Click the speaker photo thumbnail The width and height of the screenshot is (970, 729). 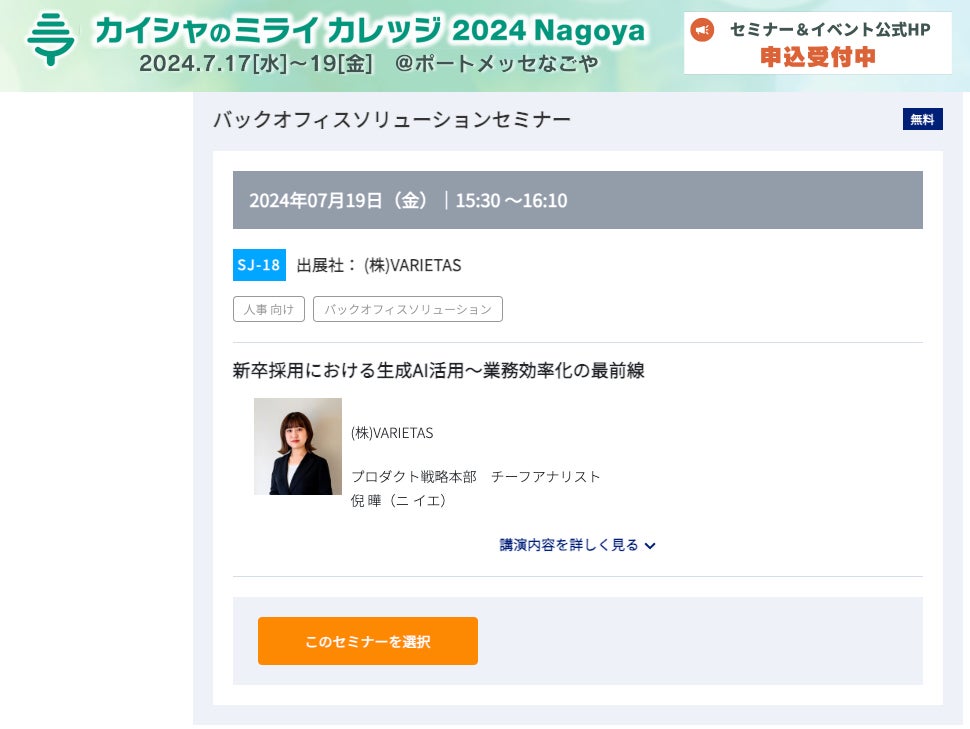click(298, 446)
